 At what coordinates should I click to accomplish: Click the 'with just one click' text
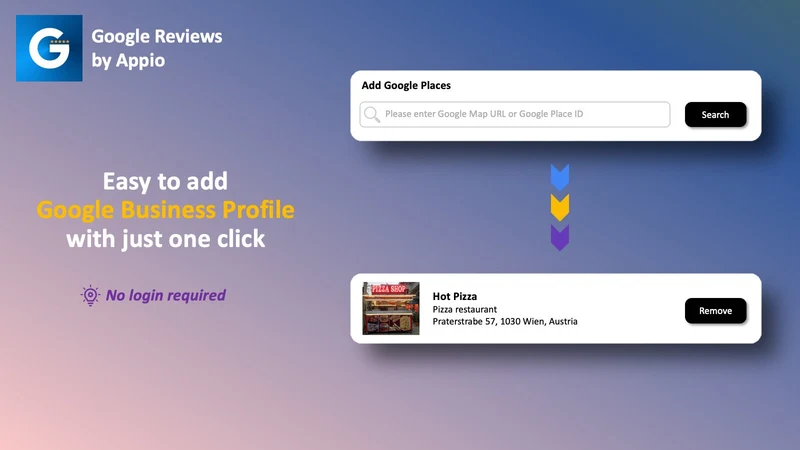165,239
